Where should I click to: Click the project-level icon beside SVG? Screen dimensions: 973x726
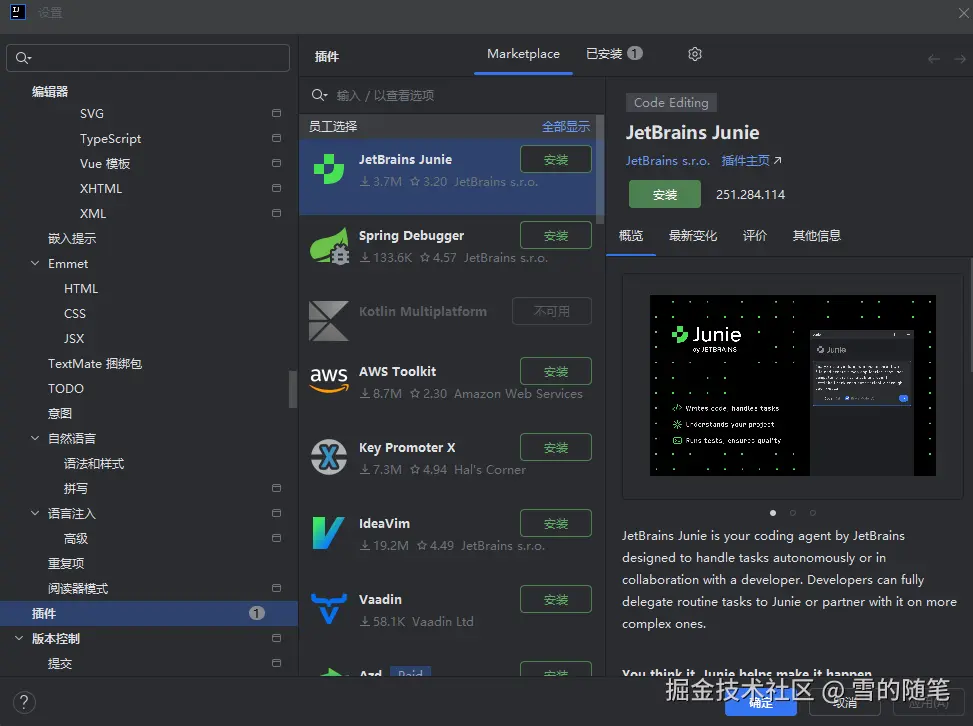pyautogui.click(x=276, y=113)
